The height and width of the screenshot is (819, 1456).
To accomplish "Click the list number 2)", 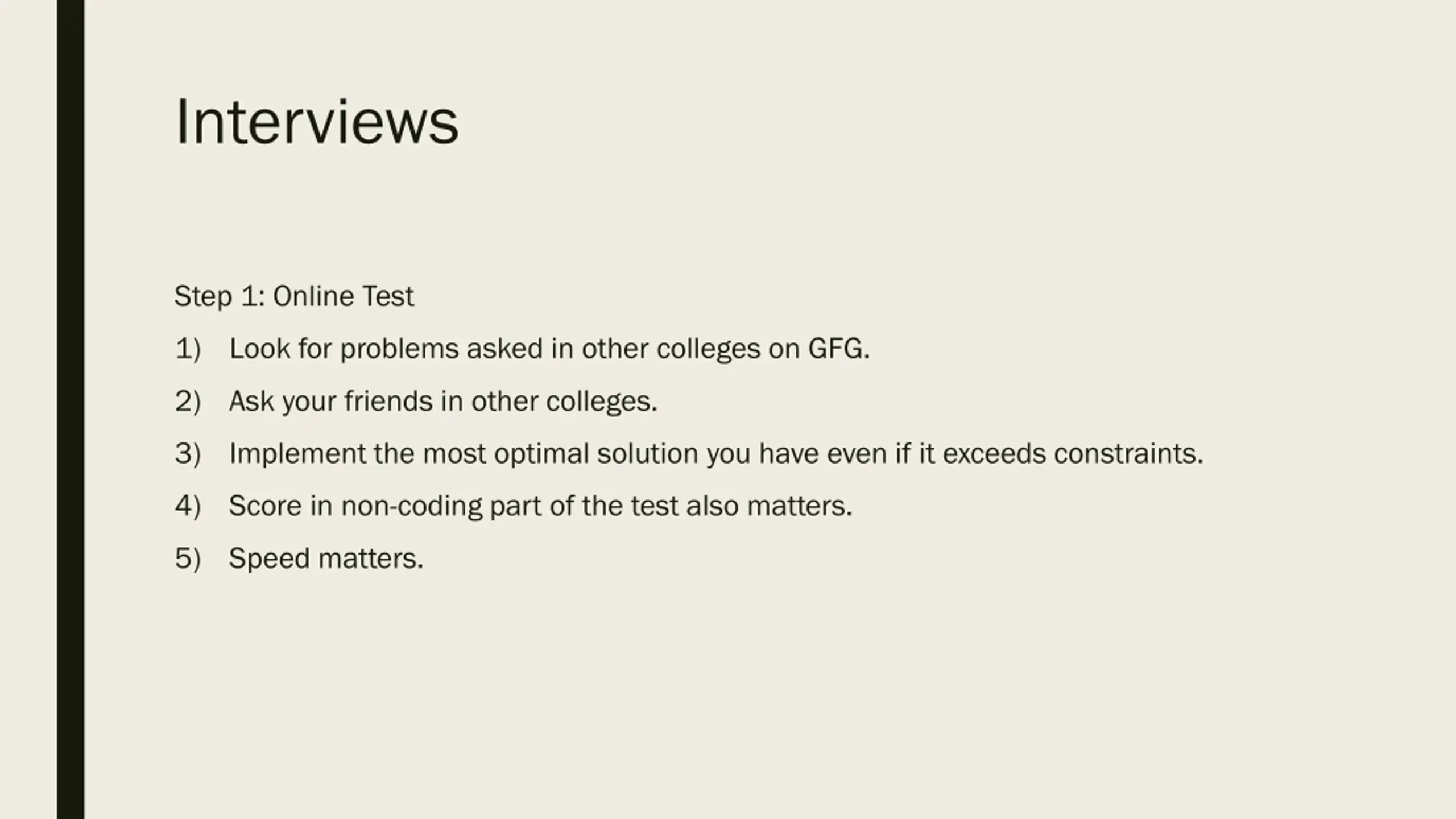I will pyautogui.click(x=188, y=401).
